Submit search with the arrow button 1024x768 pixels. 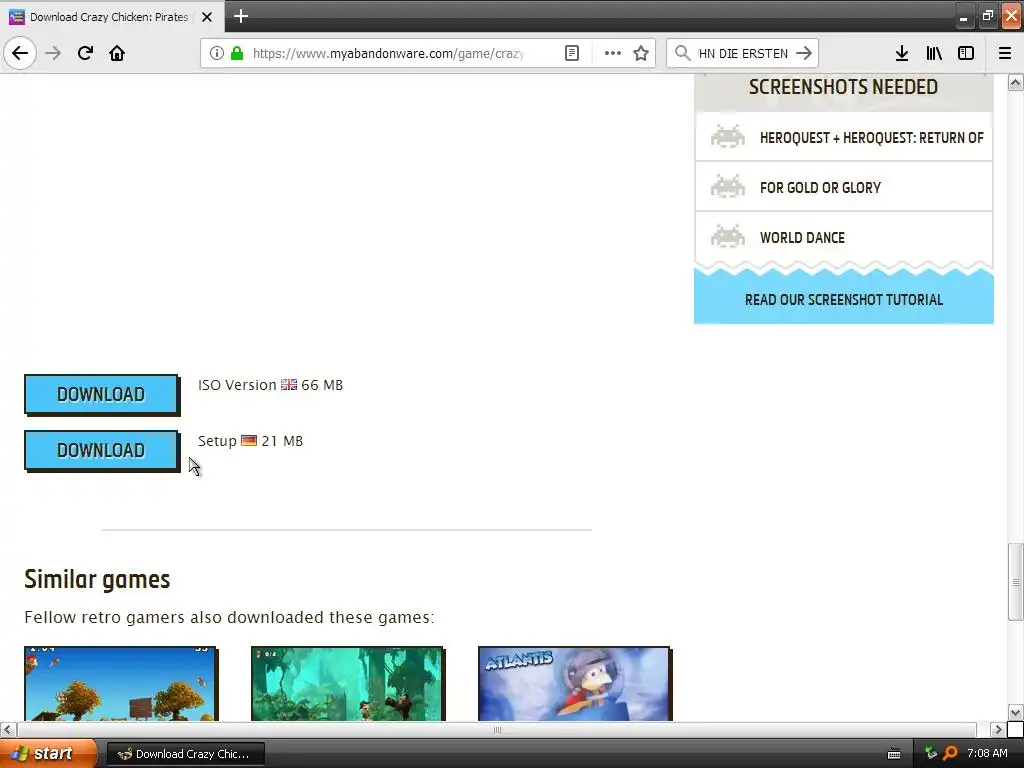pos(805,53)
